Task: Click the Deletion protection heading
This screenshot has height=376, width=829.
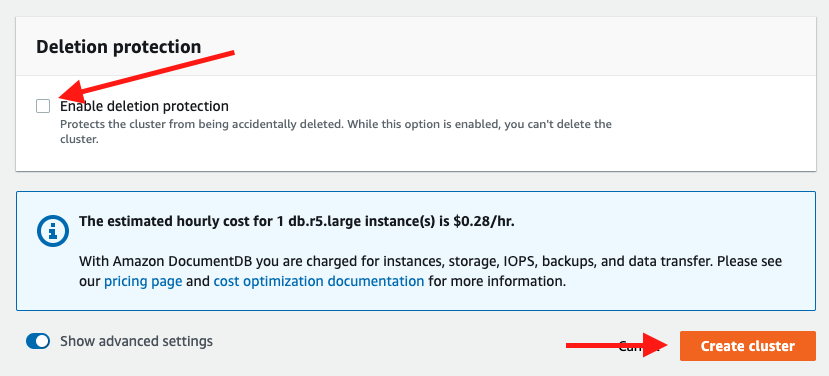Action: (x=118, y=47)
